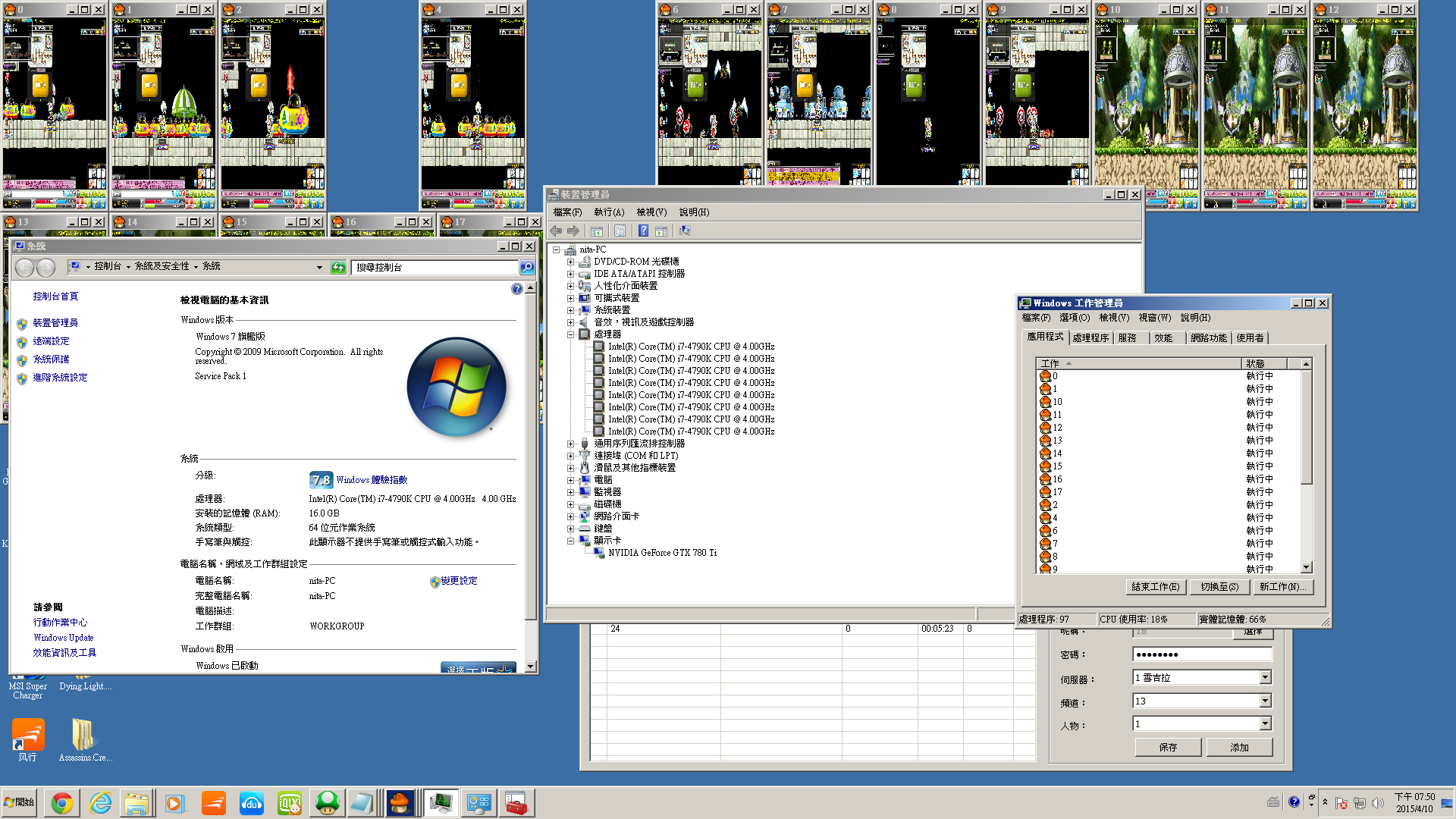Expand 網路介面卡 node

(x=571, y=516)
